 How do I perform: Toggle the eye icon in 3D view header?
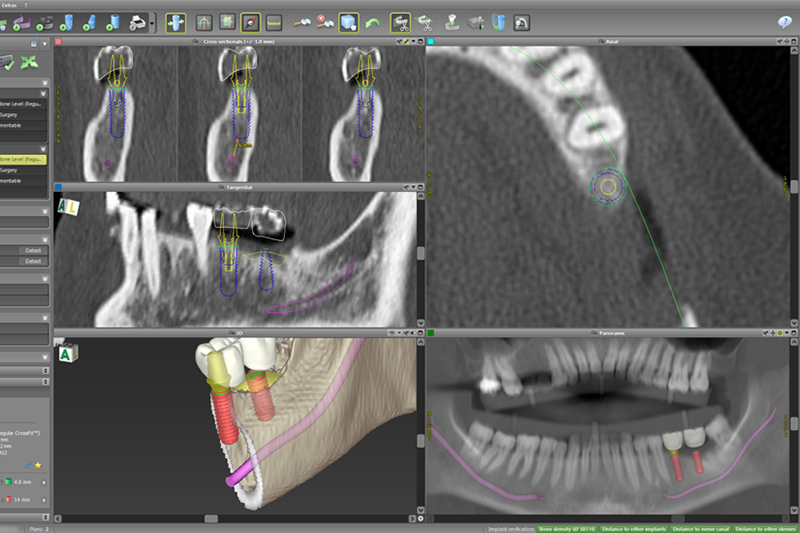pyautogui.click(x=392, y=333)
